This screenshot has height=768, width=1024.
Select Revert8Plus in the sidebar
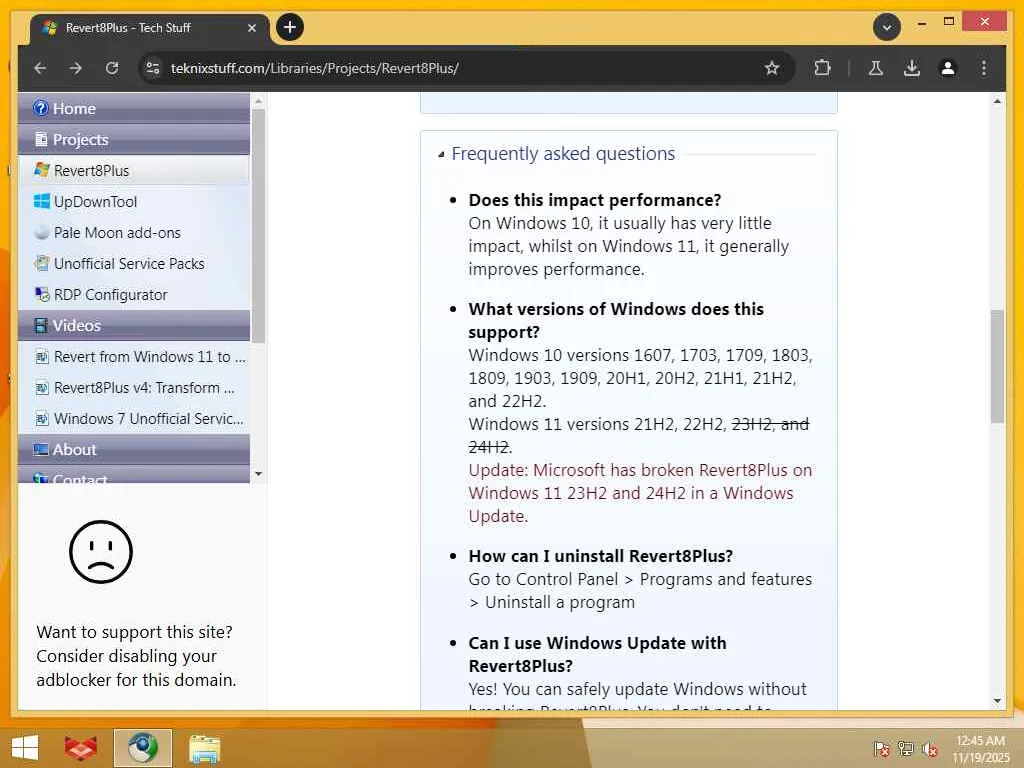(x=134, y=170)
